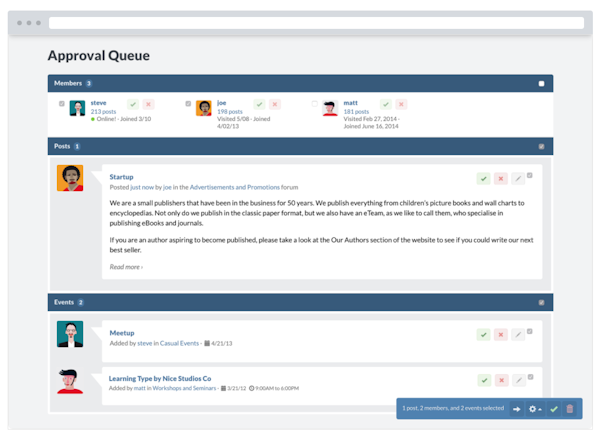Click the '4/21/13' date on Meetup event
Image resolution: width=600 pixels, height=432 pixels.
click(x=222, y=343)
